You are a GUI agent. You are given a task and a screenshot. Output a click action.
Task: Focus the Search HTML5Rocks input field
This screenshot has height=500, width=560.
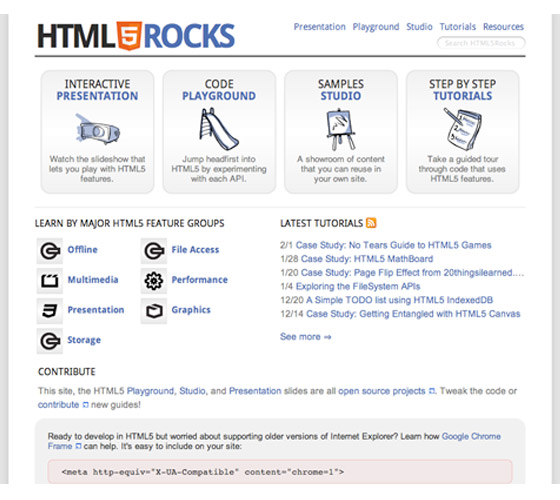click(x=481, y=43)
